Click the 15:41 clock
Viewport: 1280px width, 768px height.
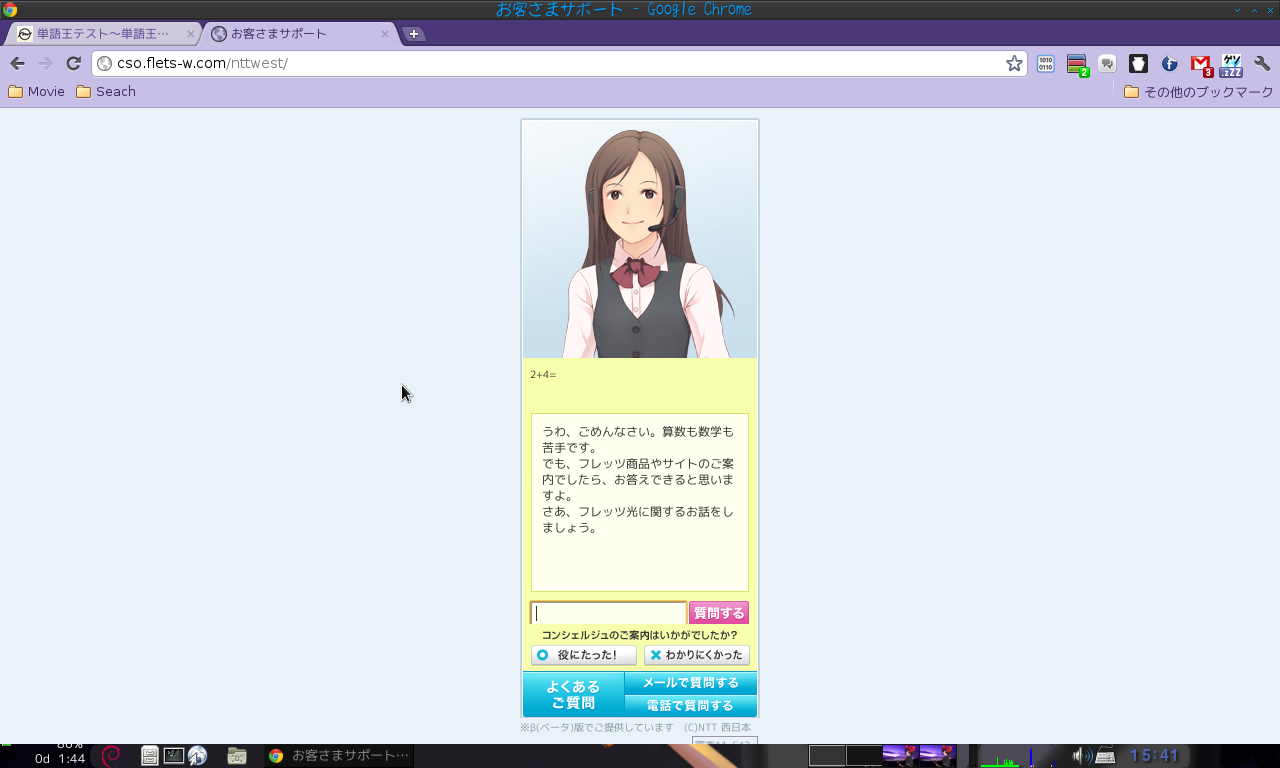pyautogui.click(x=1155, y=756)
